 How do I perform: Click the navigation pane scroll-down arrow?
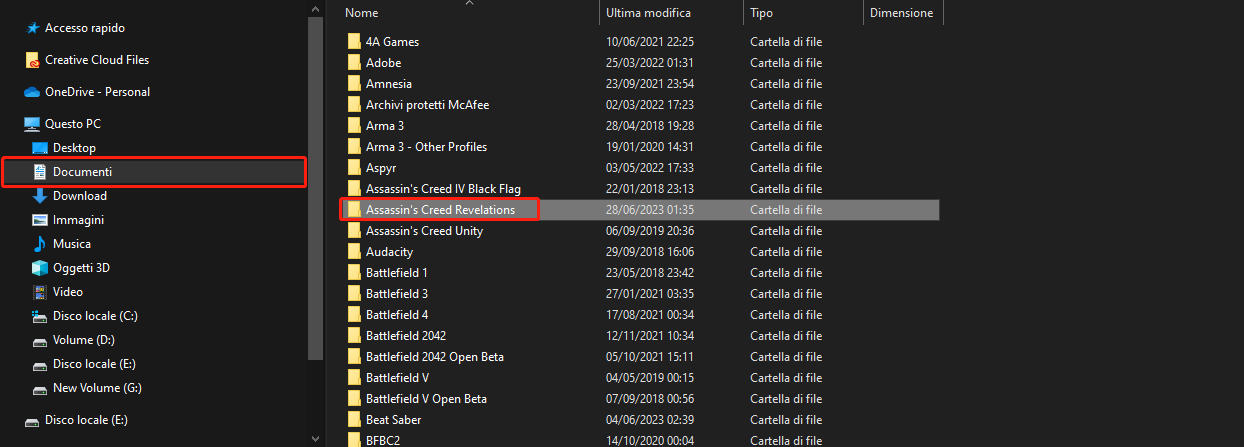316,438
